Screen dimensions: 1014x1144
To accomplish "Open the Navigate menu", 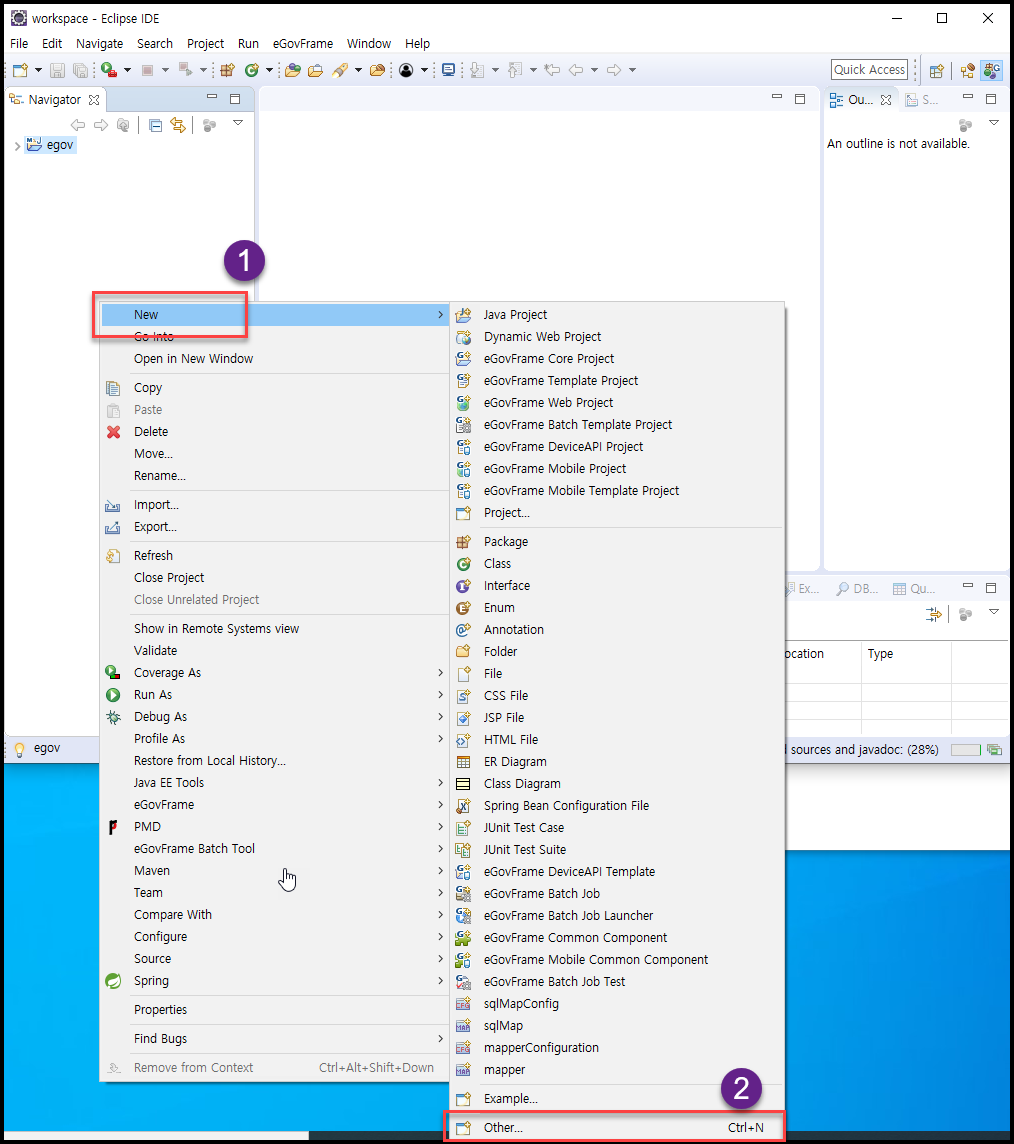I will tap(99, 44).
